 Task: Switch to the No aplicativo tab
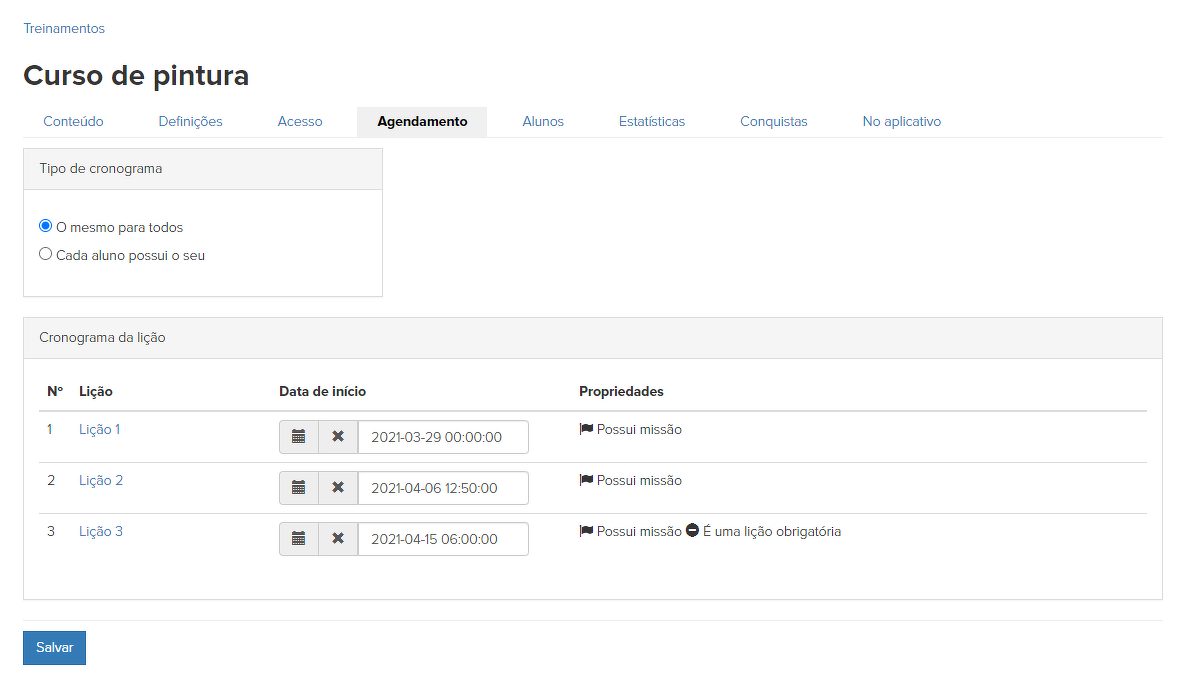tap(901, 122)
